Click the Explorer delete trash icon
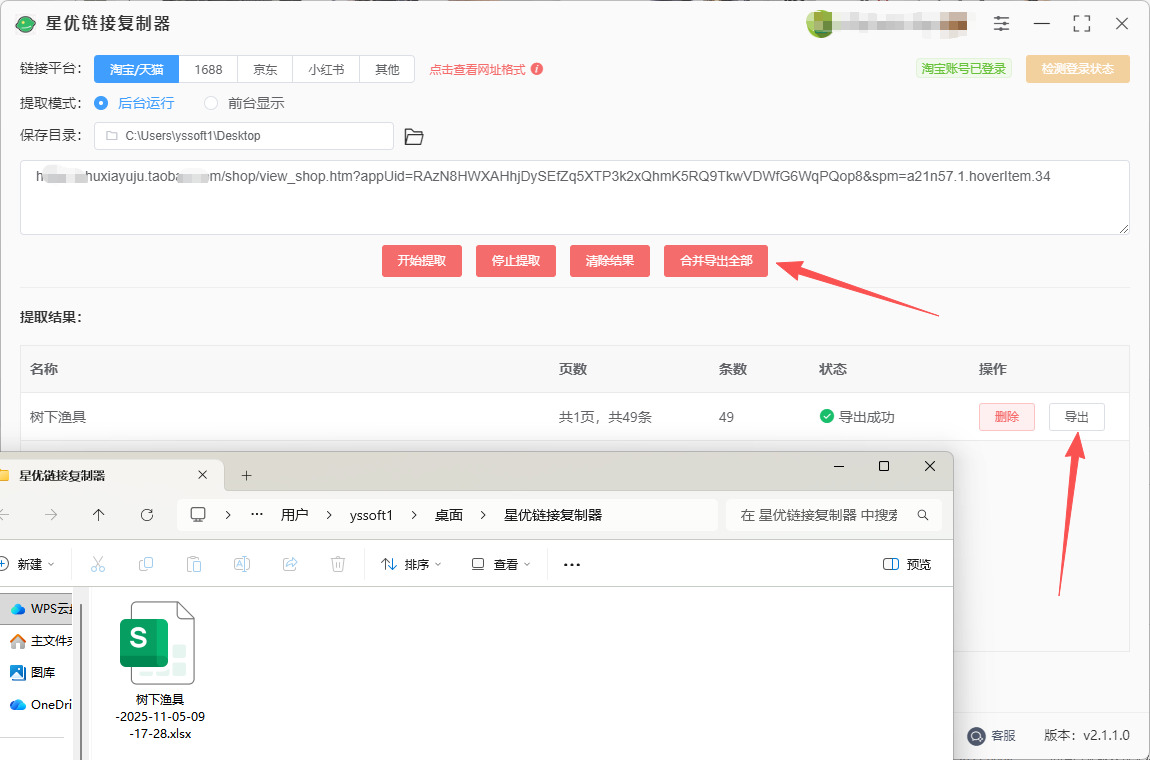The image size is (1150, 760). (337, 564)
